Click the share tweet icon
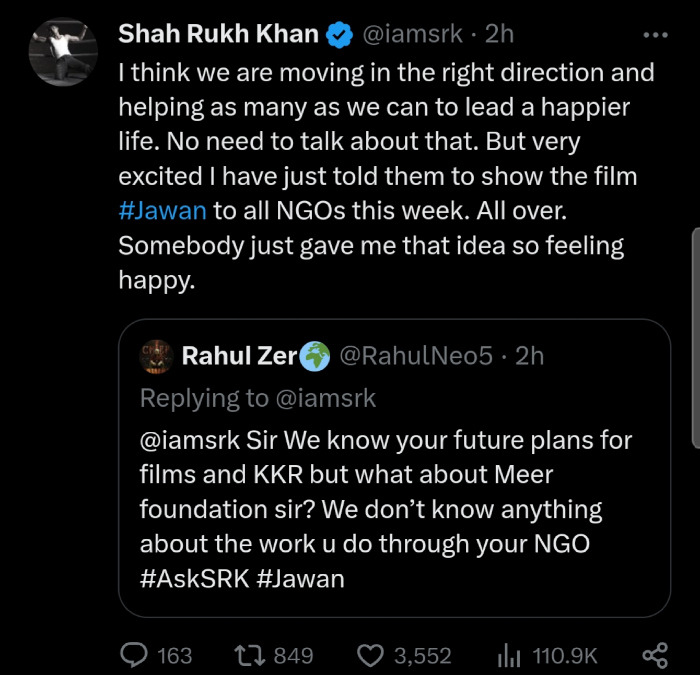Image resolution: width=700 pixels, height=675 pixels. pos(654,655)
